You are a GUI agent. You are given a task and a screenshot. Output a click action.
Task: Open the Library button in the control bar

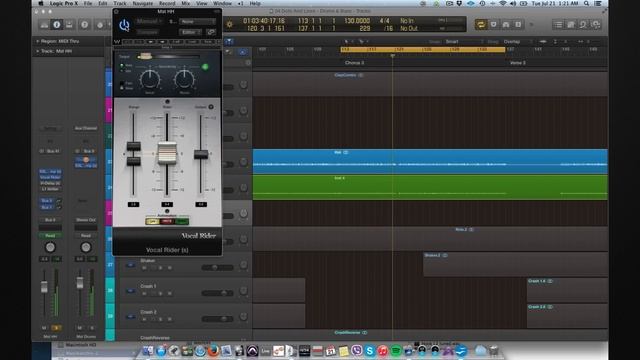point(44,24)
